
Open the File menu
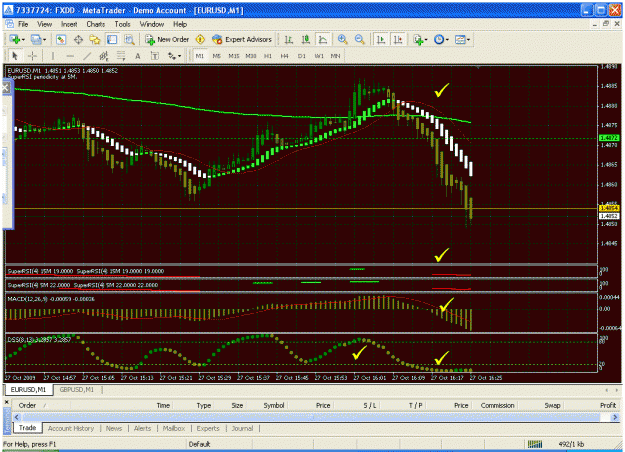click(23, 24)
